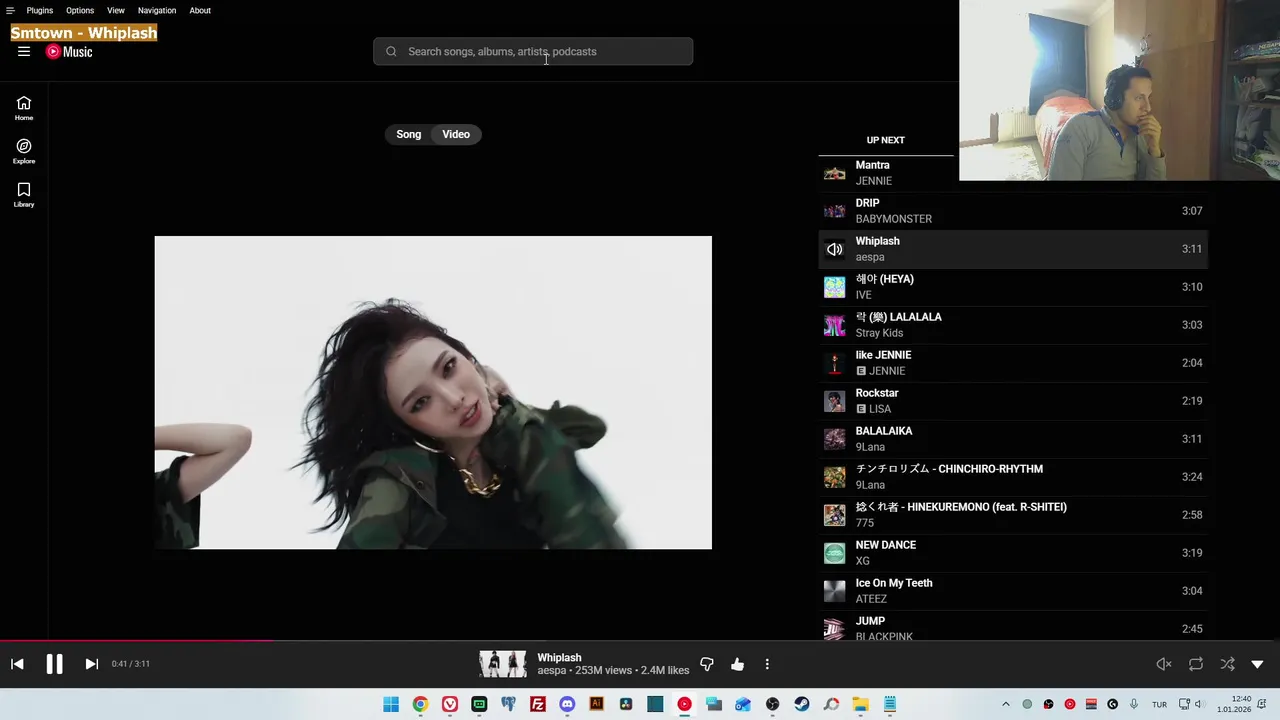Open the aespa artist link in player bar
Image resolution: width=1280 pixels, height=720 pixels.
(551, 671)
